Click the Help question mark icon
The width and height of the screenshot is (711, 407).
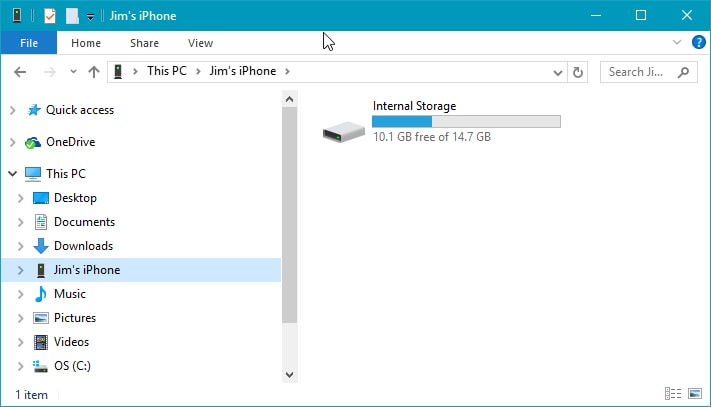699,43
